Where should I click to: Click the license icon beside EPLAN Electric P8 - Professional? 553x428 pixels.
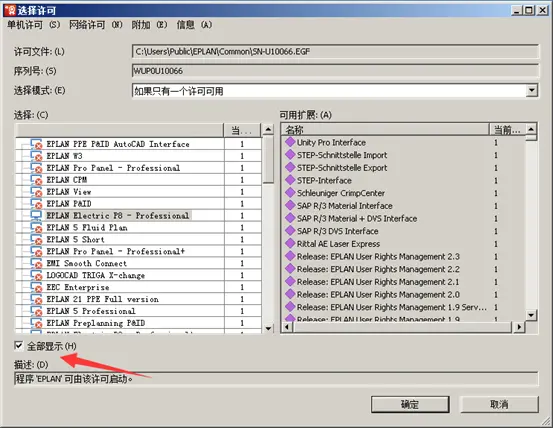pos(36,215)
